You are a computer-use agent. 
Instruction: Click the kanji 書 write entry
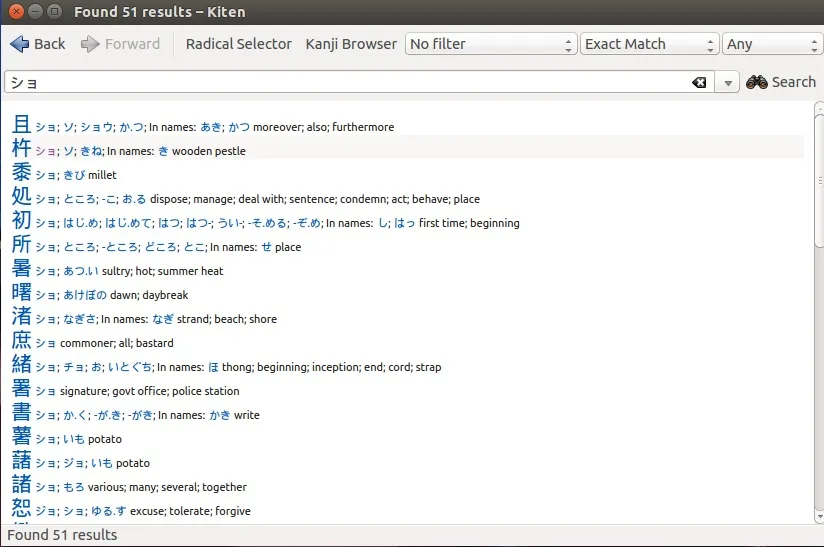21,413
